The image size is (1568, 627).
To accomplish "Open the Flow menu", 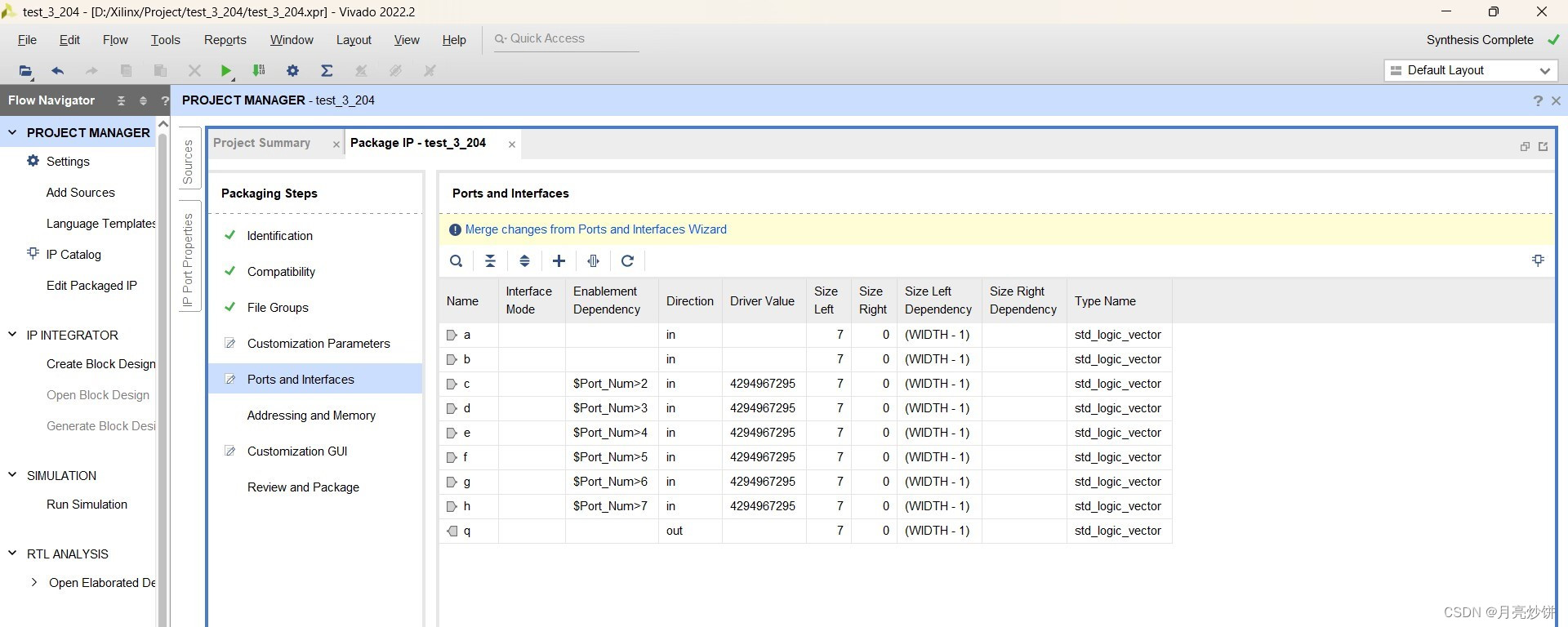I will 115,40.
